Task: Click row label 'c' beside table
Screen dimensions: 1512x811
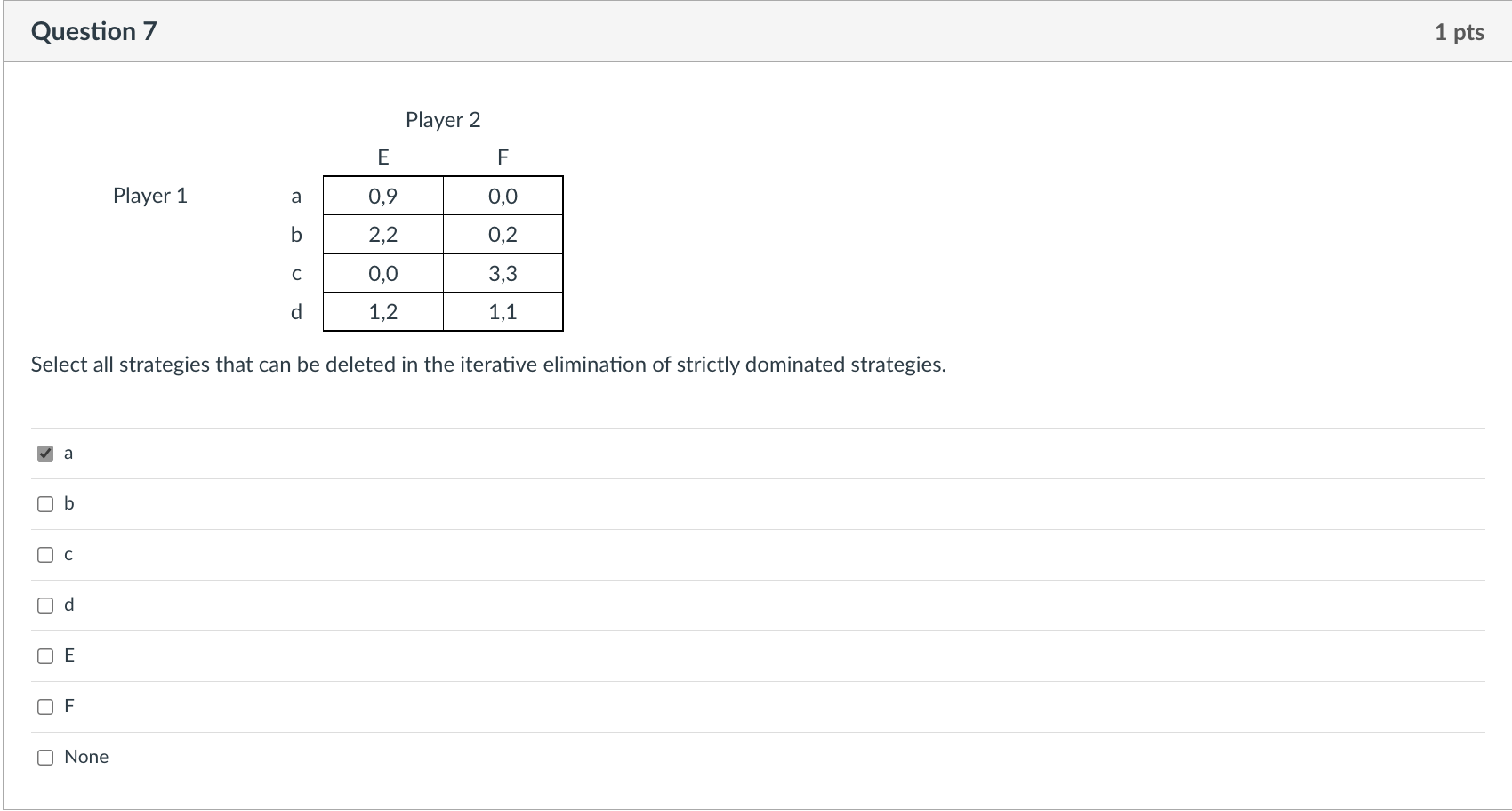Action: pyautogui.click(x=296, y=274)
